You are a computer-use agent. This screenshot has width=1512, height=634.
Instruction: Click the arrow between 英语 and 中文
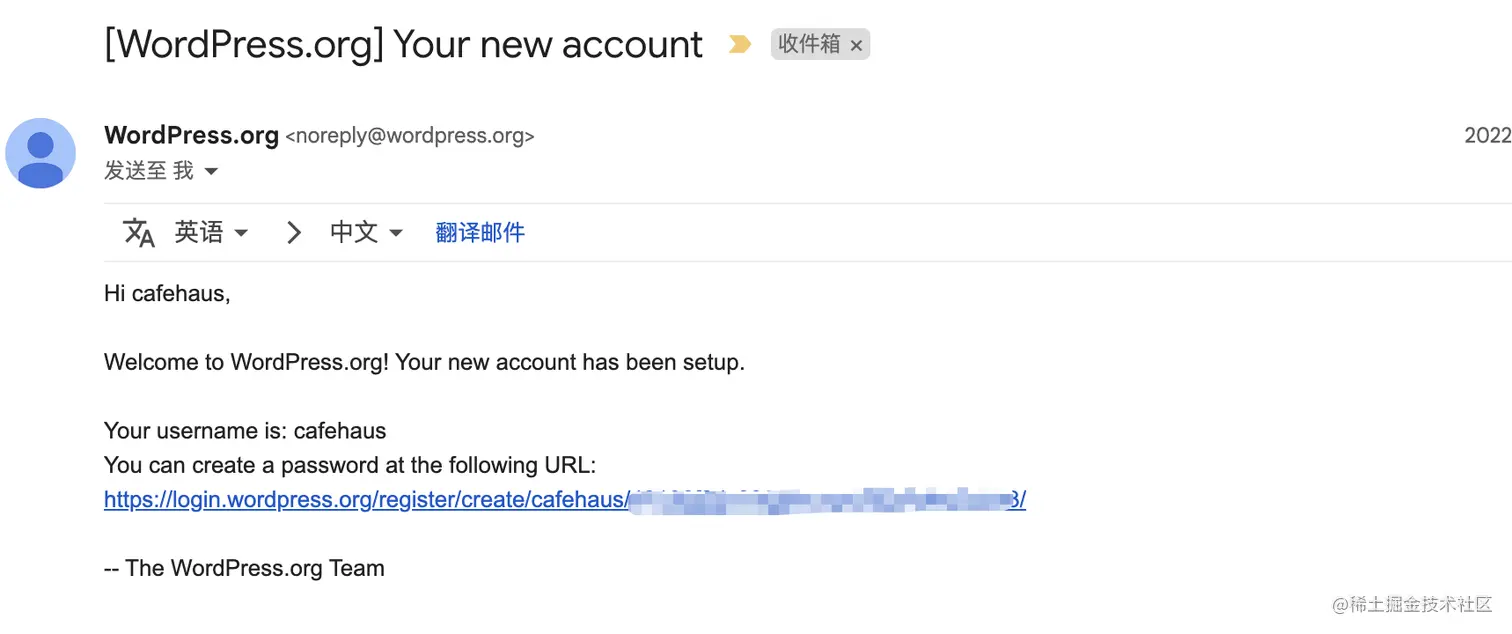tap(293, 233)
